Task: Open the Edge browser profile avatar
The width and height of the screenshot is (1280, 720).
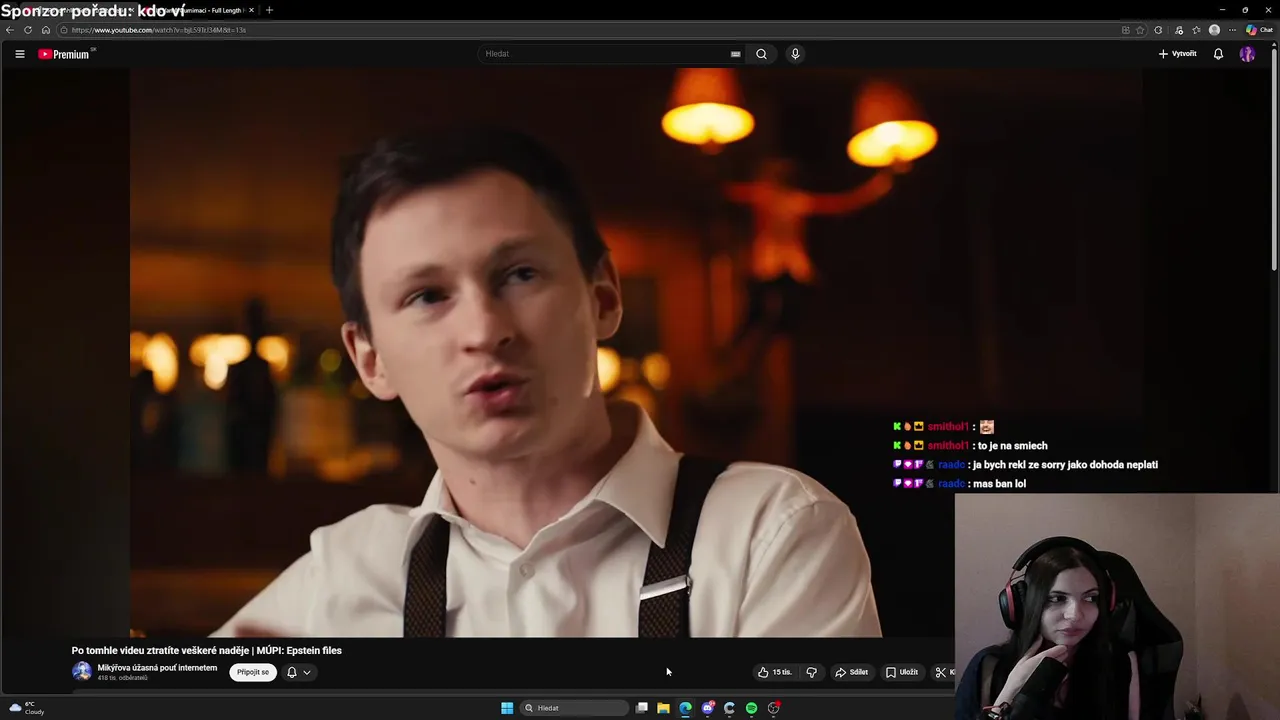Action: click(x=1214, y=30)
